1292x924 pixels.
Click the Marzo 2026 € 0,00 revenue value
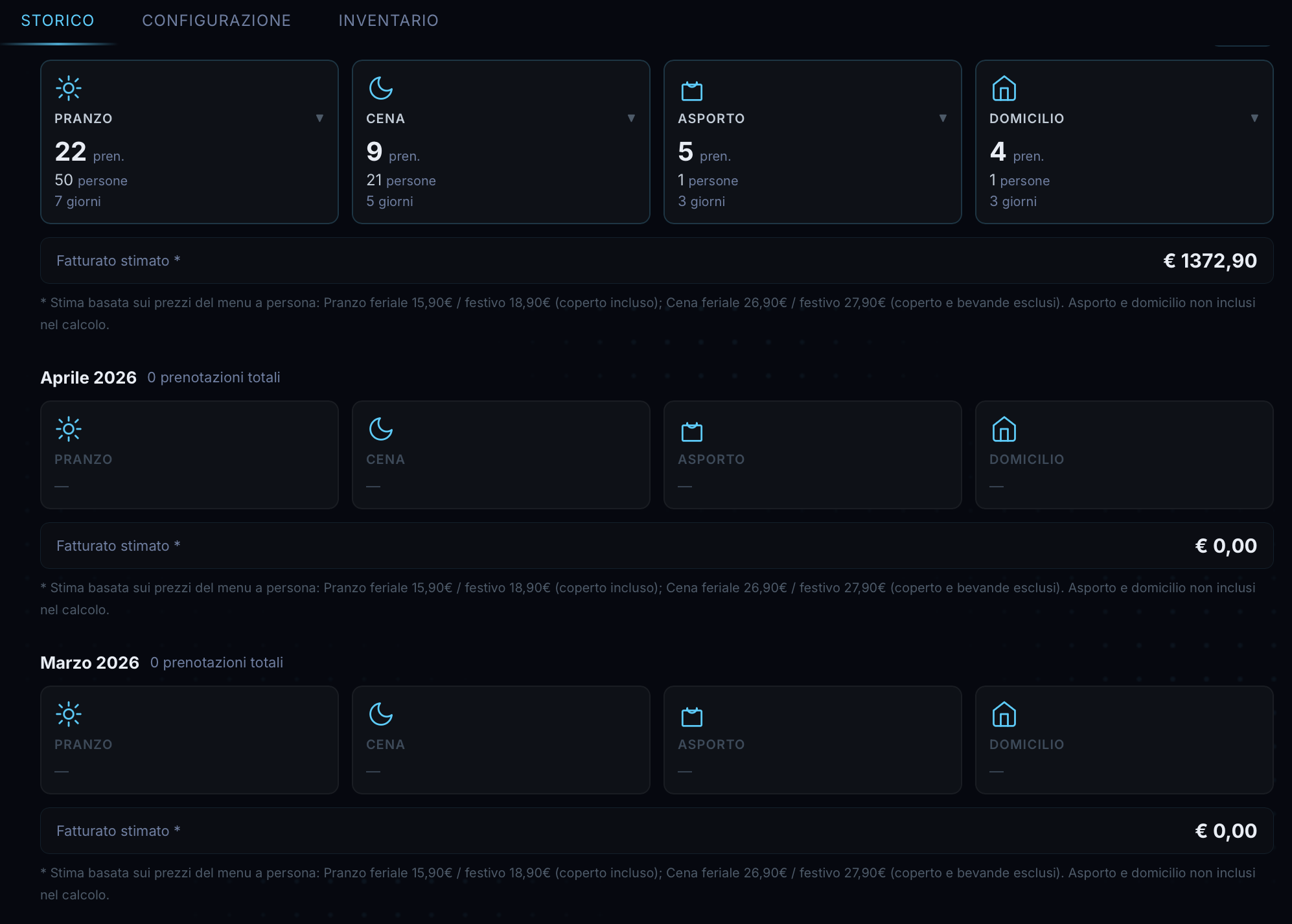[1226, 831]
